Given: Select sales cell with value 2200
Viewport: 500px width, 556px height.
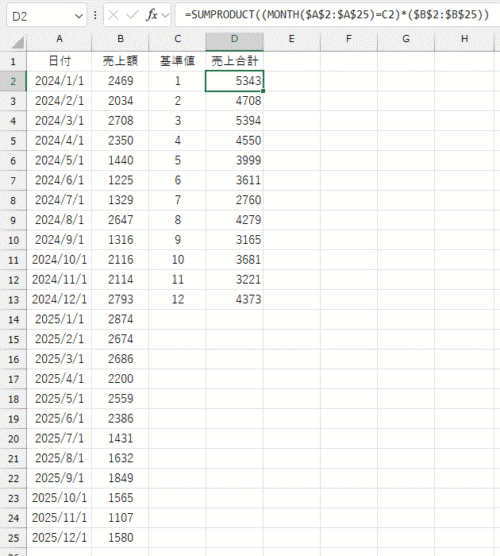Looking at the screenshot, I should pos(121,379).
